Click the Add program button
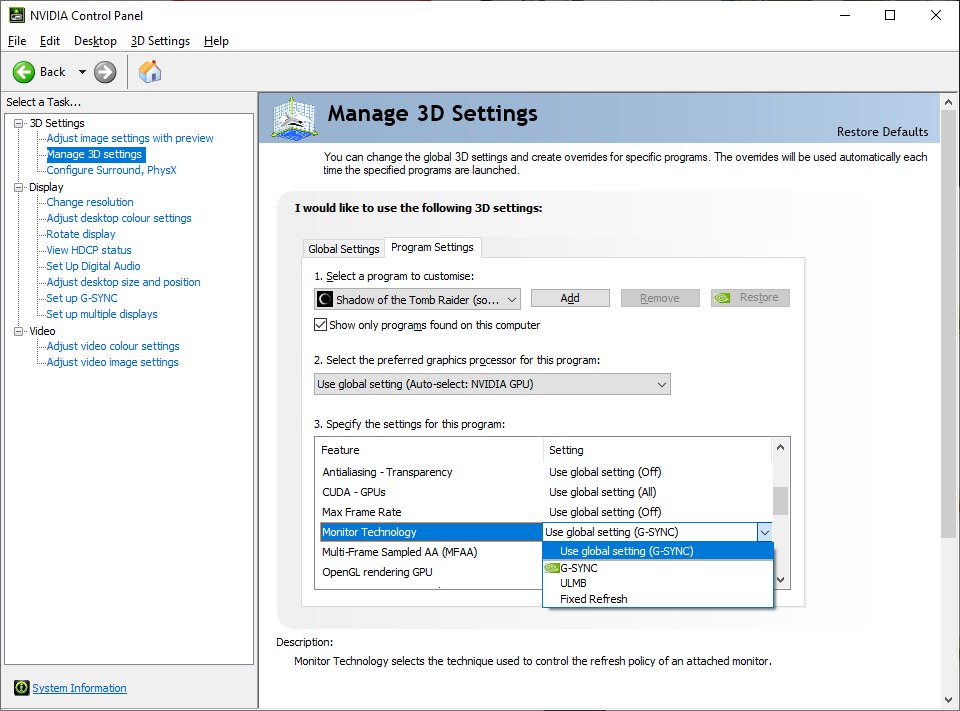 point(570,298)
